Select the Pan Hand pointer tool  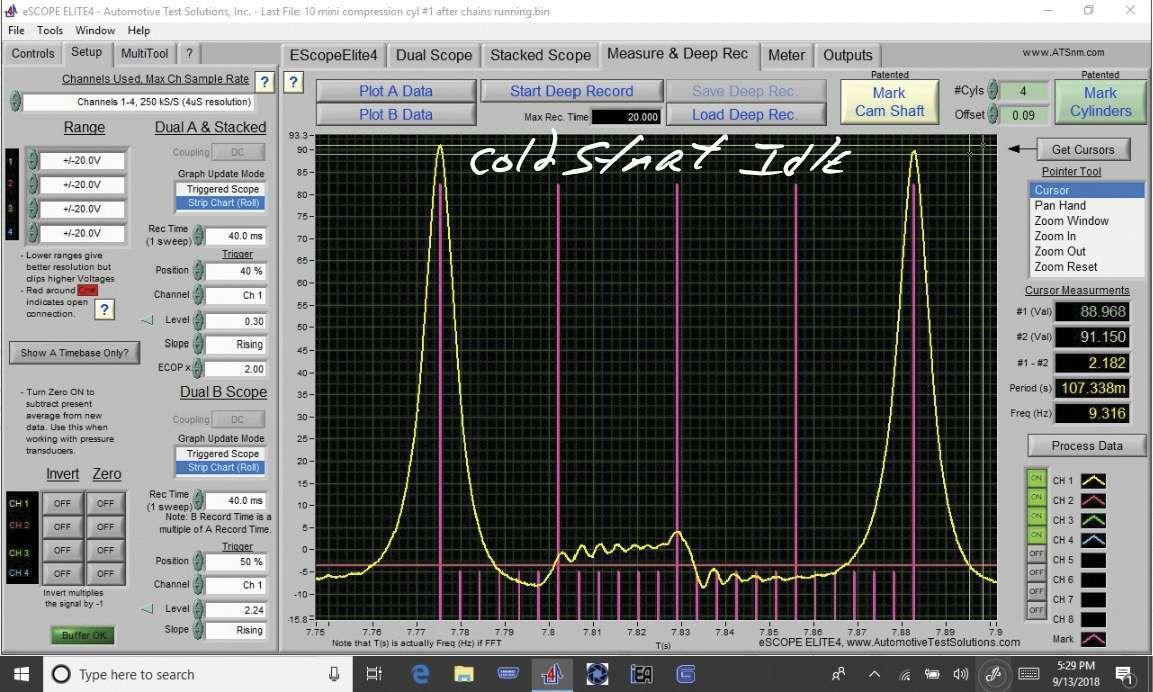(1086, 205)
